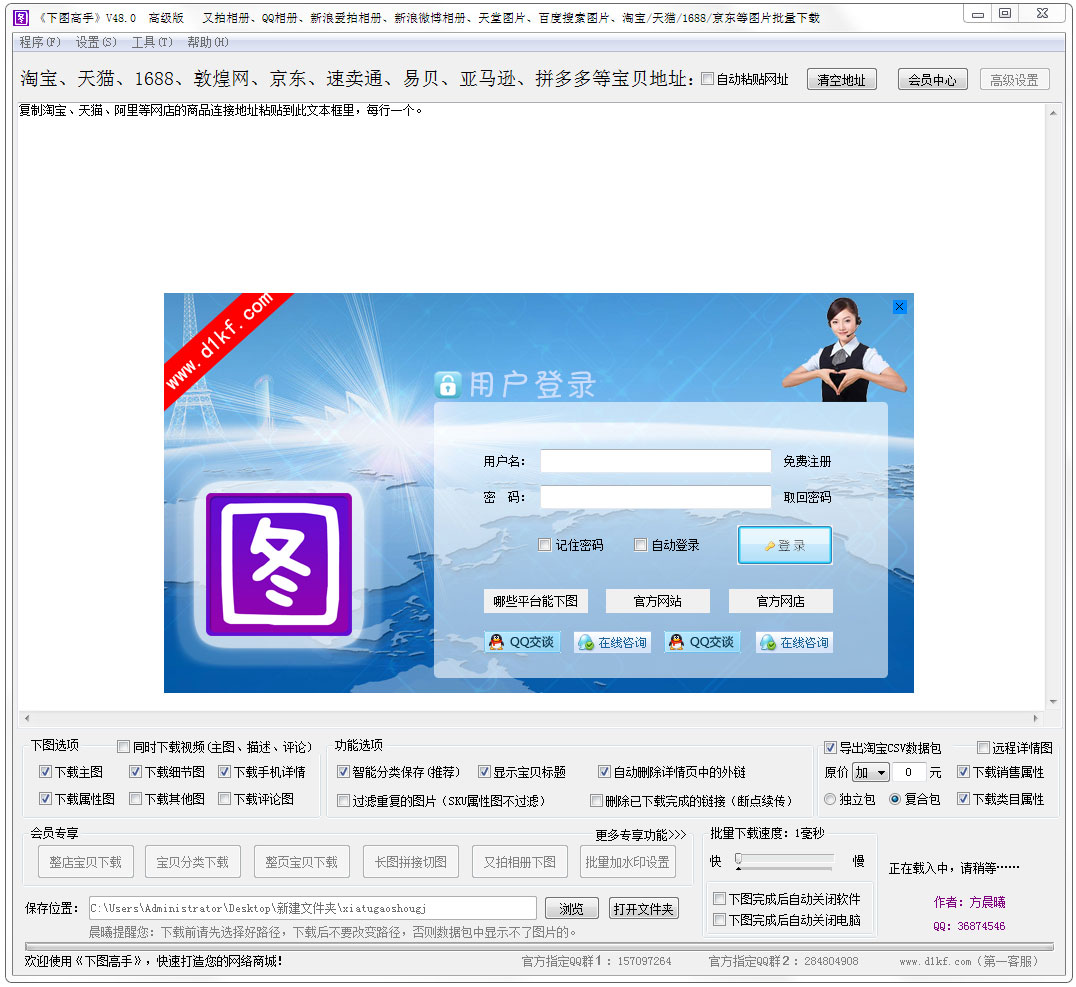Click the 批量下载速度 slider handle
The width and height of the screenshot is (1076, 987).
pos(738,860)
